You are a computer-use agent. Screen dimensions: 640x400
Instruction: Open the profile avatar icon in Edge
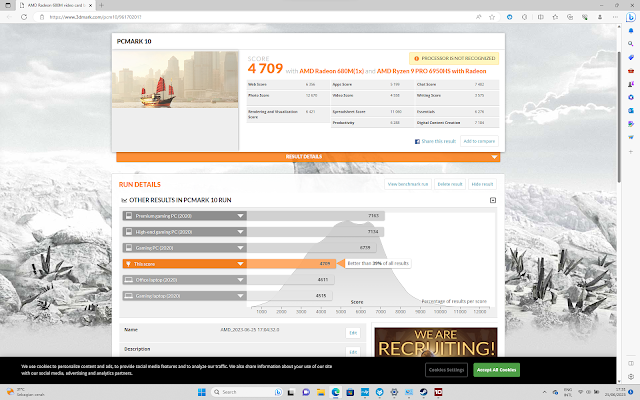tap(600, 17)
